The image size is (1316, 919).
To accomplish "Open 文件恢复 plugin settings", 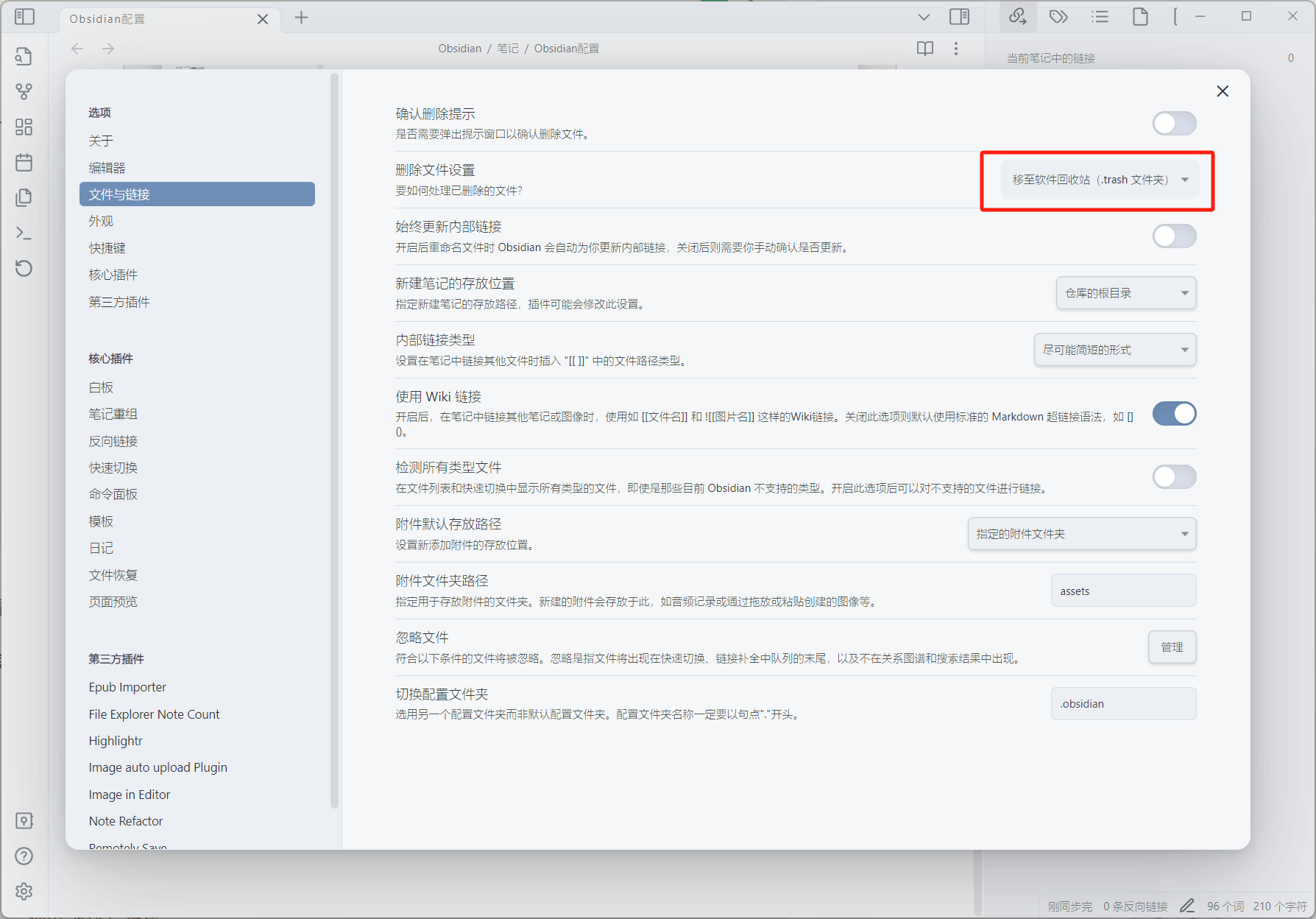I will [197, 575].
